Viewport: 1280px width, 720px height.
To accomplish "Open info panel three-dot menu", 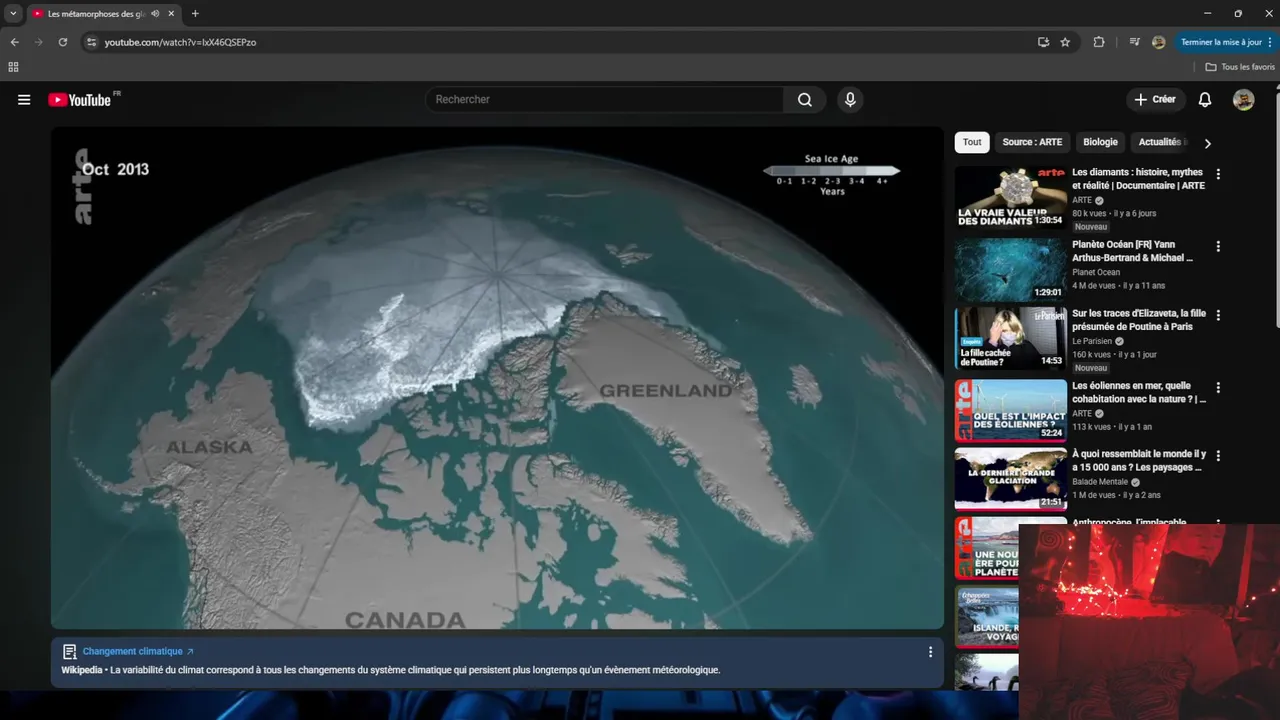I will pos(930,652).
